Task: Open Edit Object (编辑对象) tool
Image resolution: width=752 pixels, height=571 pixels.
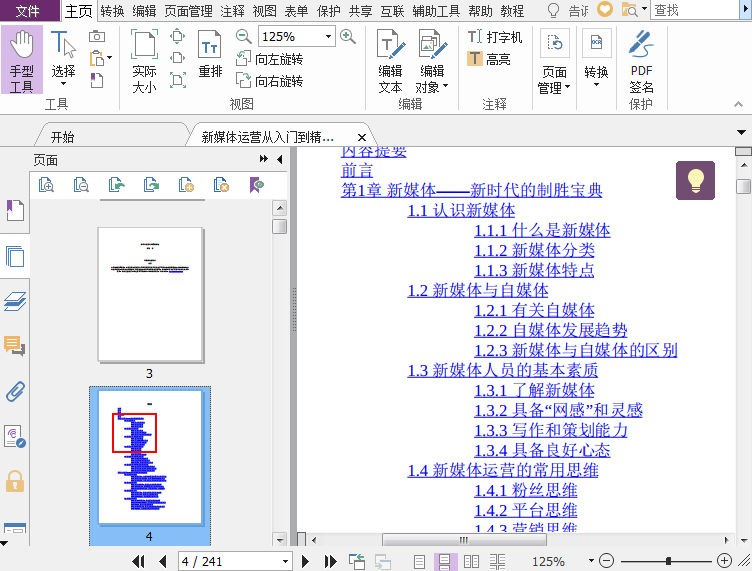Action: pos(432,61)
